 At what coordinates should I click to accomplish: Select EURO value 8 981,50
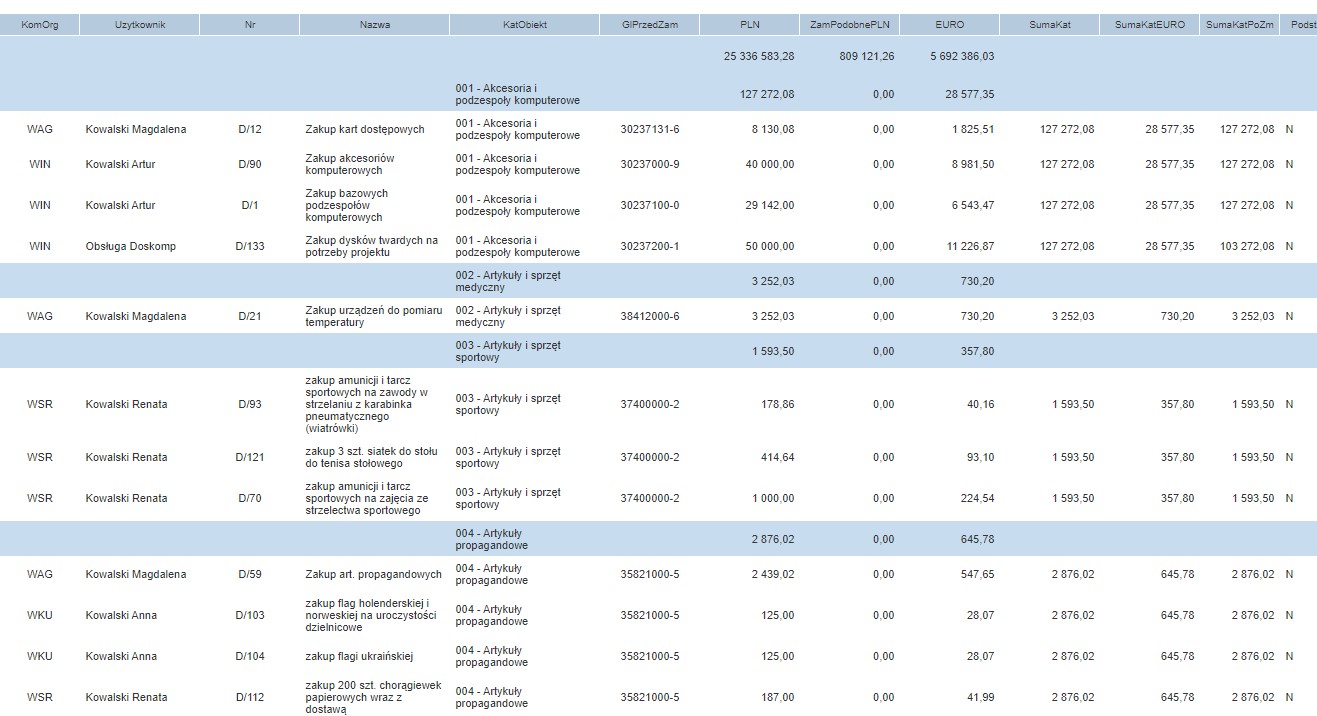[x=973, y=164]
